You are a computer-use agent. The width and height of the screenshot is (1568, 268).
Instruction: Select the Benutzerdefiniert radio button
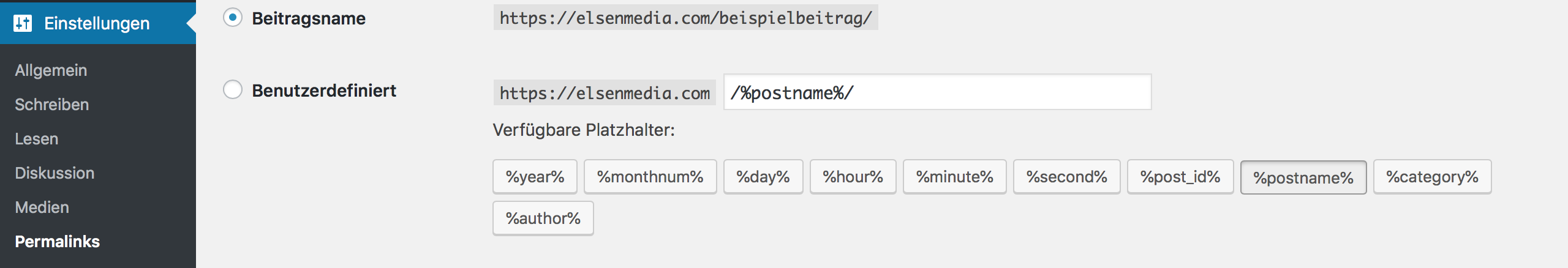point(233,90)
